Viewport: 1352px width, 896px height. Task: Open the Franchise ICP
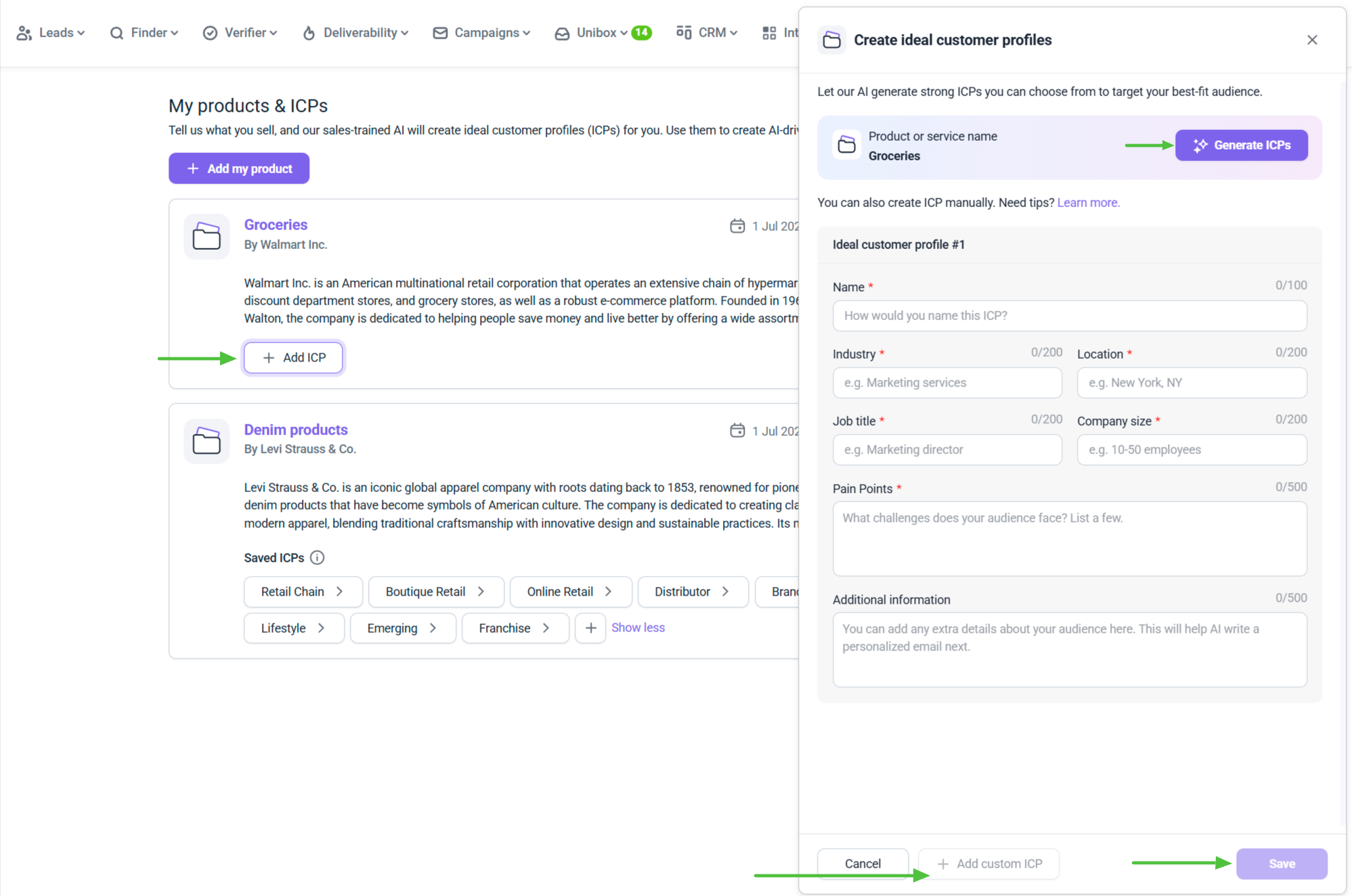[515, 628]
